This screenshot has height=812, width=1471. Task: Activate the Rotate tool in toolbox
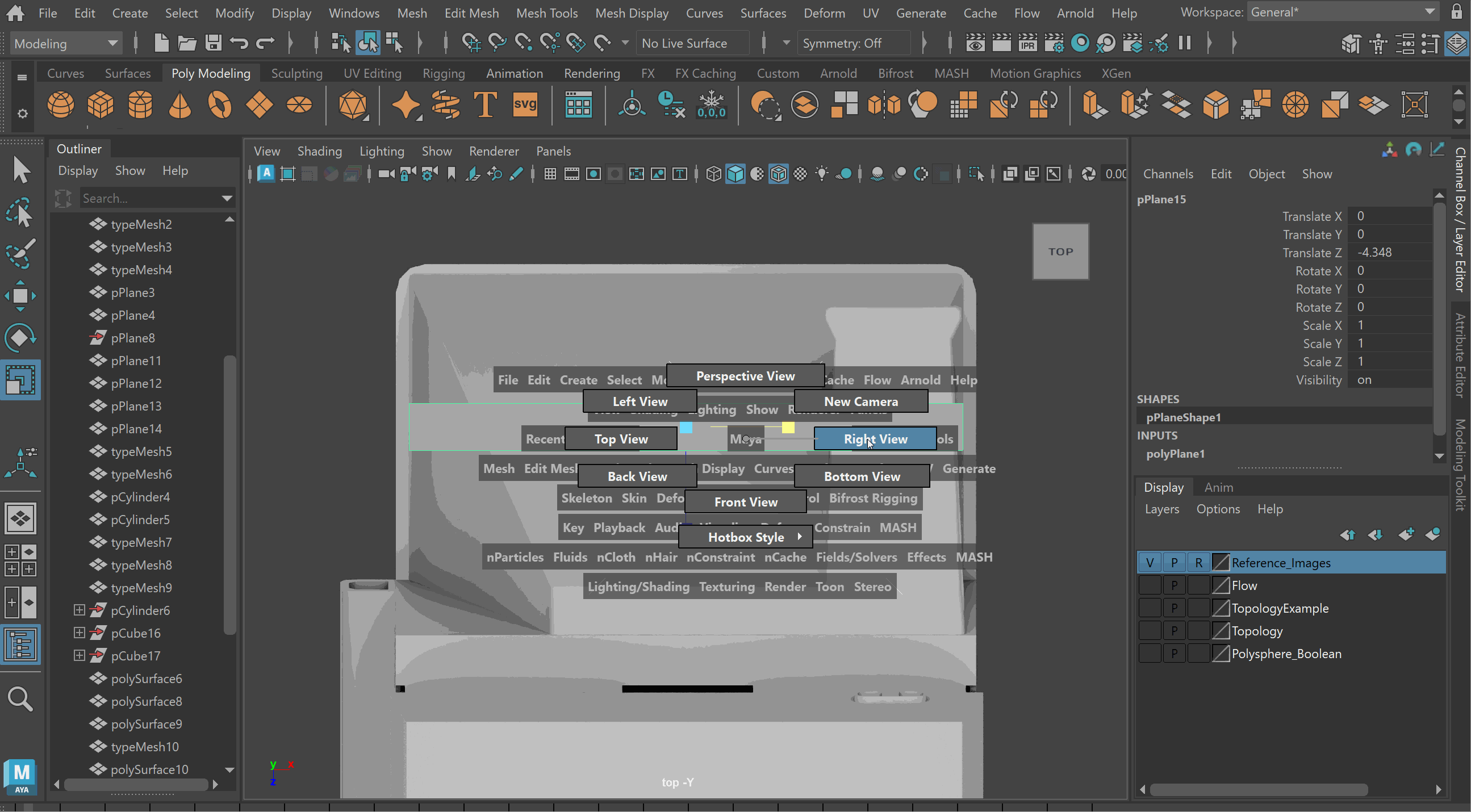click(20, 338)
